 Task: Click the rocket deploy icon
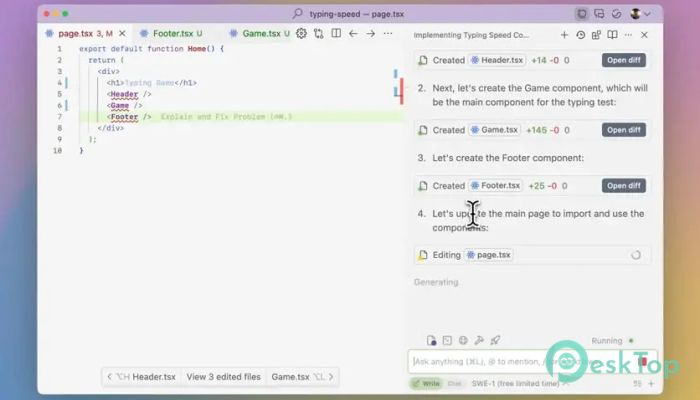(495, 341)
